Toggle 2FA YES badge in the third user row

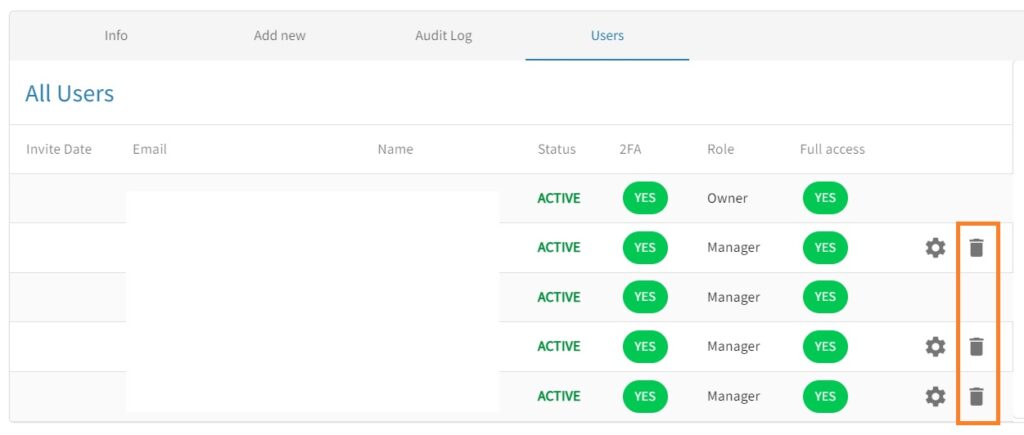(x=645, y=297)
